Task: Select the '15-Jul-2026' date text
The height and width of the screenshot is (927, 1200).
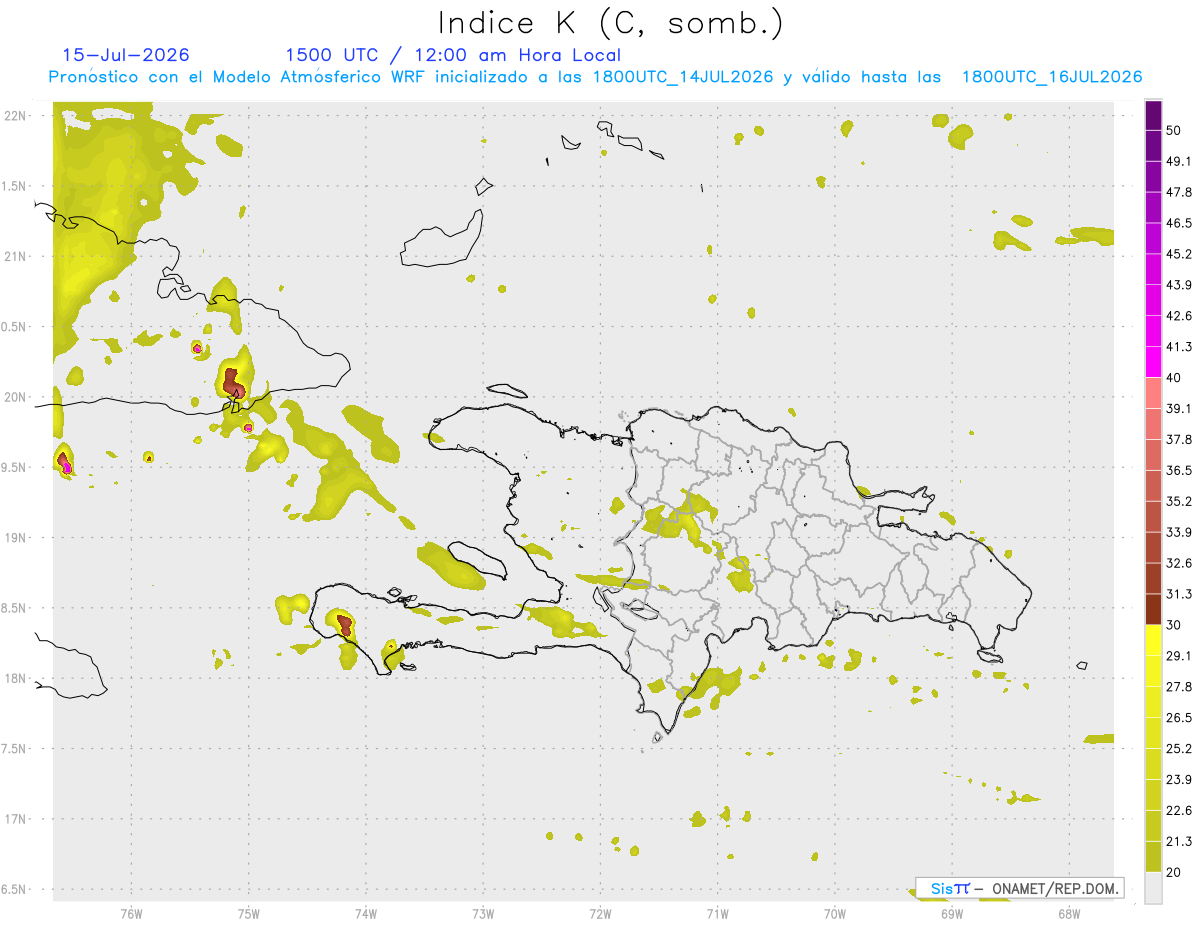Action: [126, 55]
